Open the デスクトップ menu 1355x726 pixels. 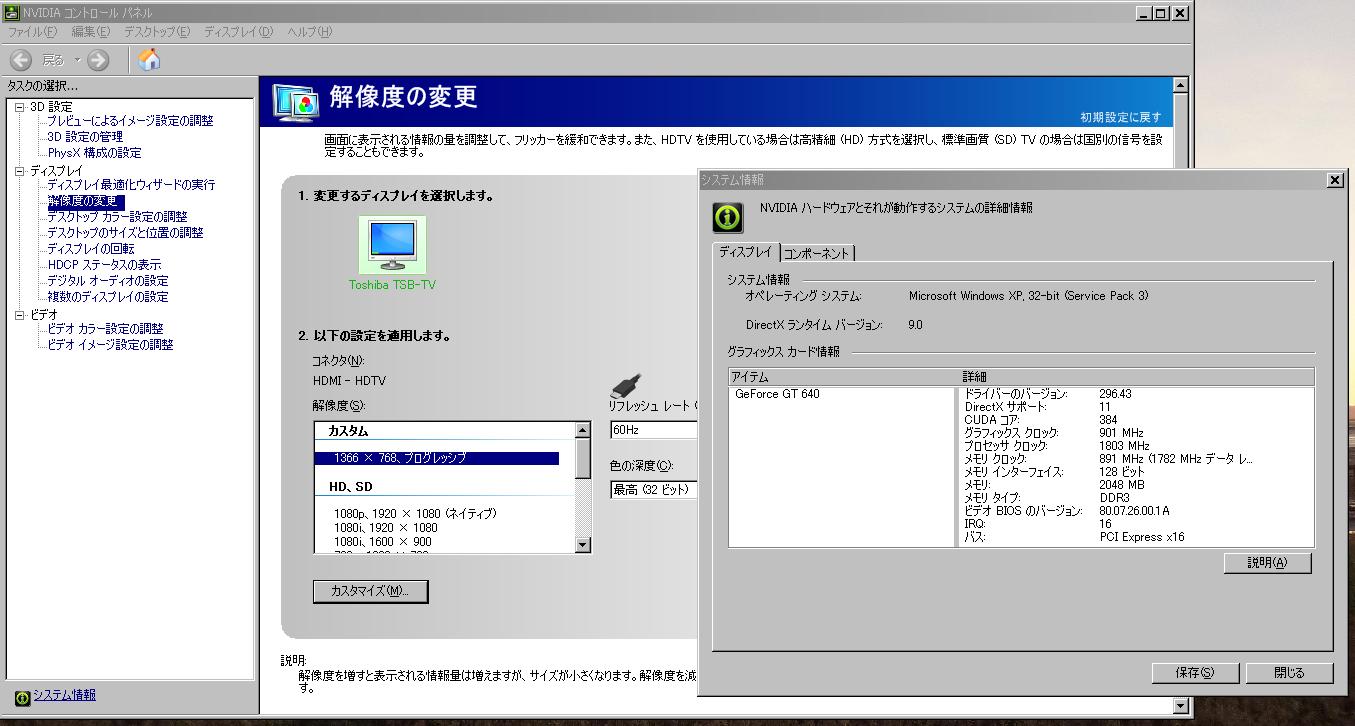tap(156, 32)
